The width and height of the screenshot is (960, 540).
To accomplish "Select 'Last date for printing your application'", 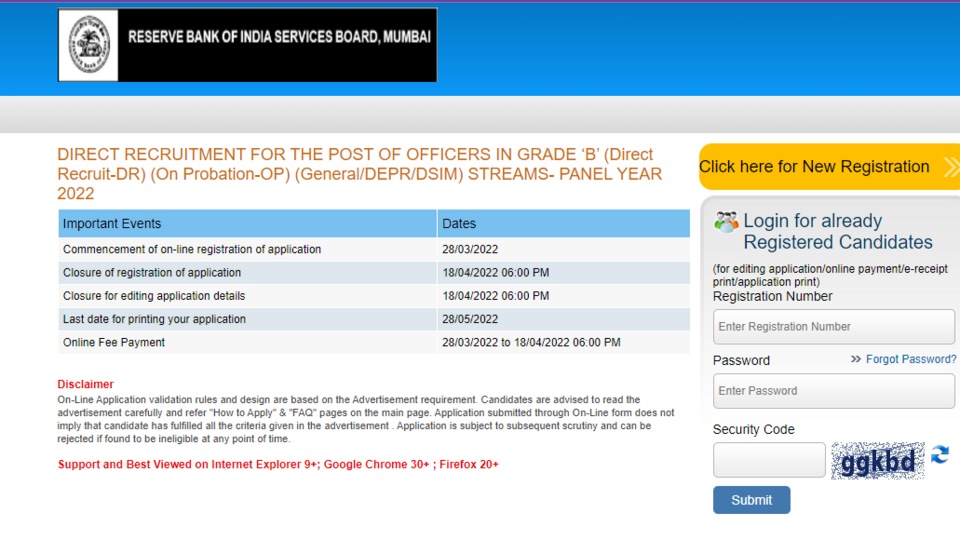I will (x=154, y=319).
